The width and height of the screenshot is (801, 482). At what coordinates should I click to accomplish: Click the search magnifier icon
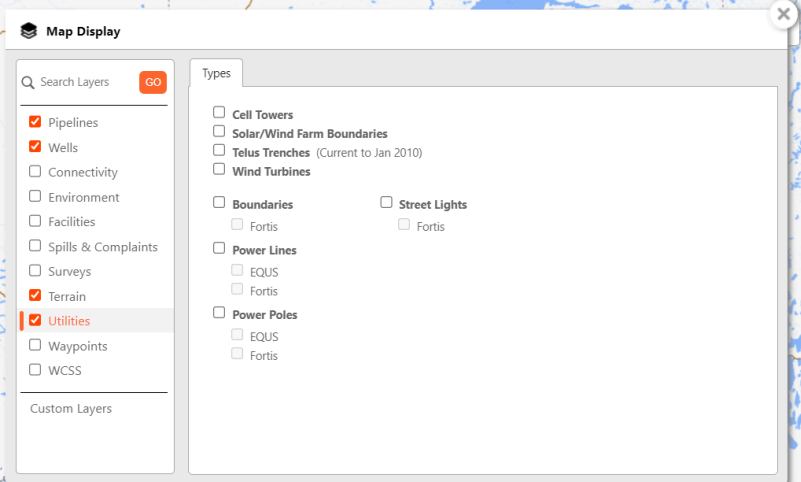29,82
